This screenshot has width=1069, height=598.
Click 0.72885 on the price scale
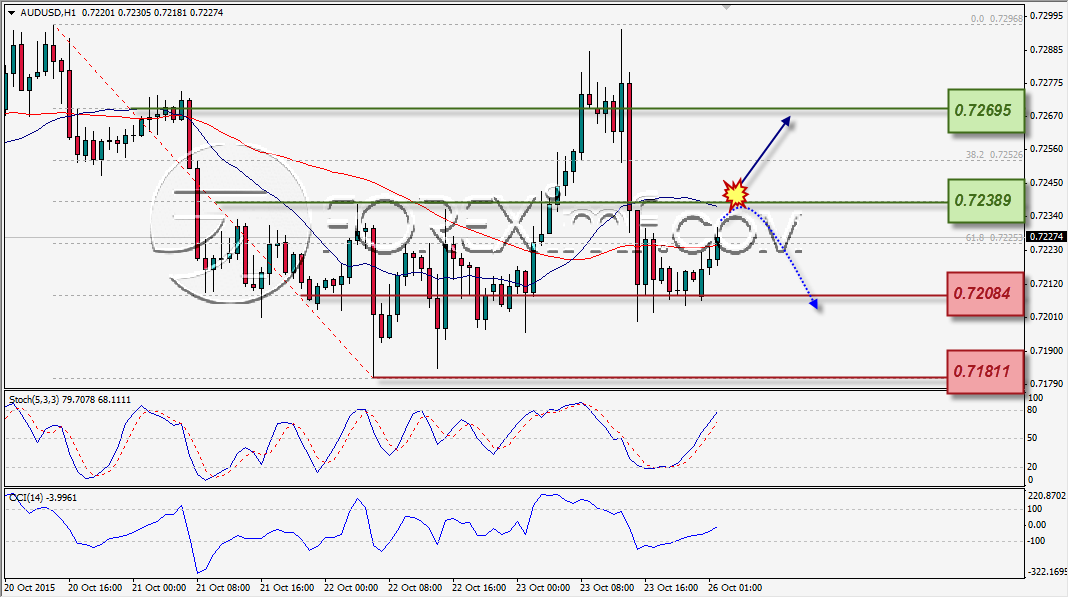tap(1047, 50)
